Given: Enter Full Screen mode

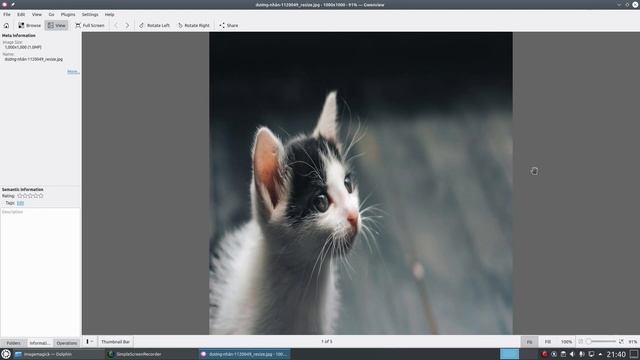Looking at the screenshot, I should pyautogui.click(x=90, y=25).
